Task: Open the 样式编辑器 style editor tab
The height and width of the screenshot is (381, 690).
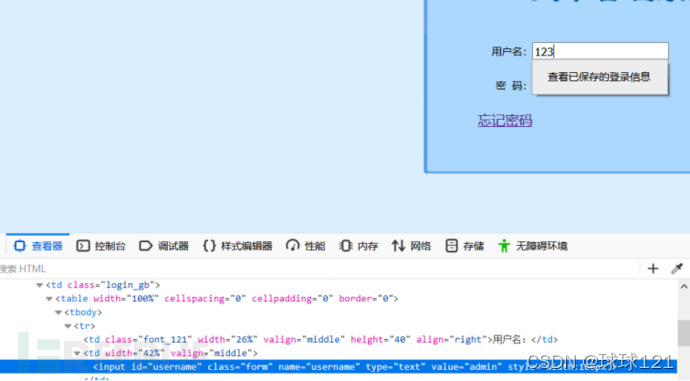Action: tap(238, 245)
